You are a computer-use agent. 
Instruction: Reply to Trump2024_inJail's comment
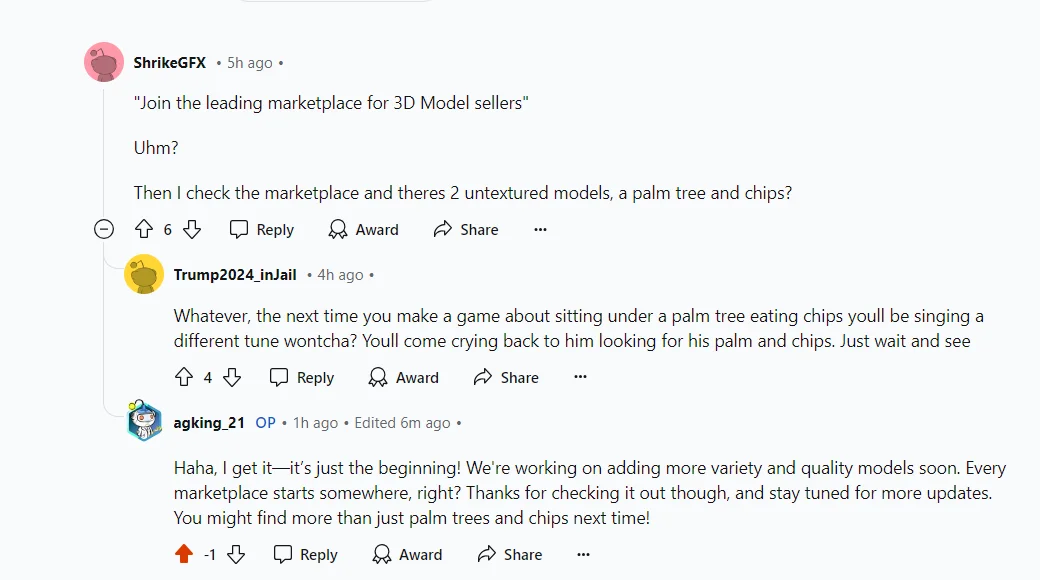click(302, 377)
